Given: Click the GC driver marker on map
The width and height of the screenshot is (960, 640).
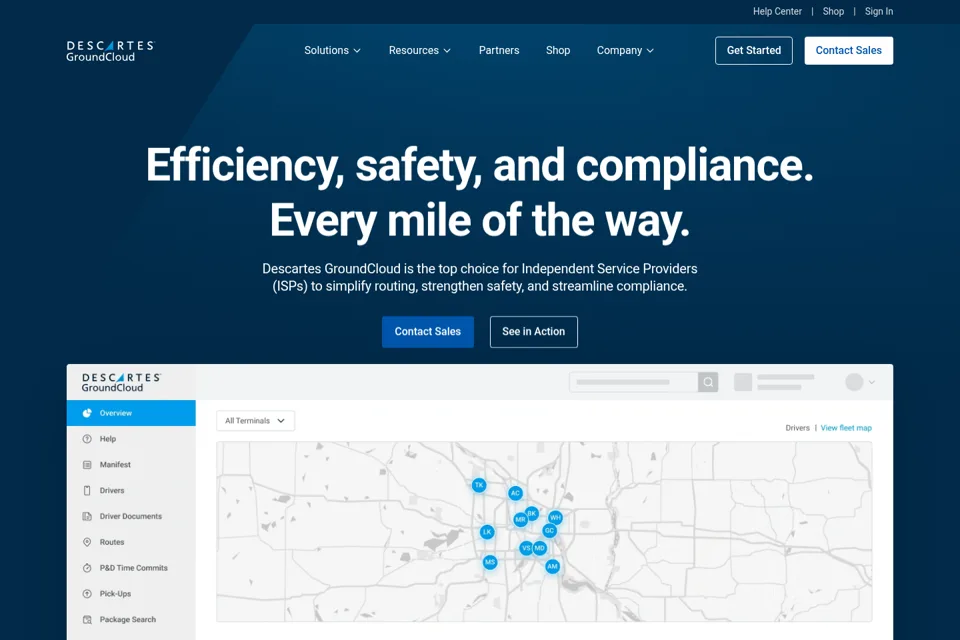Looking at the screenshot, I should pyautogui.click(x=550, y=530).
